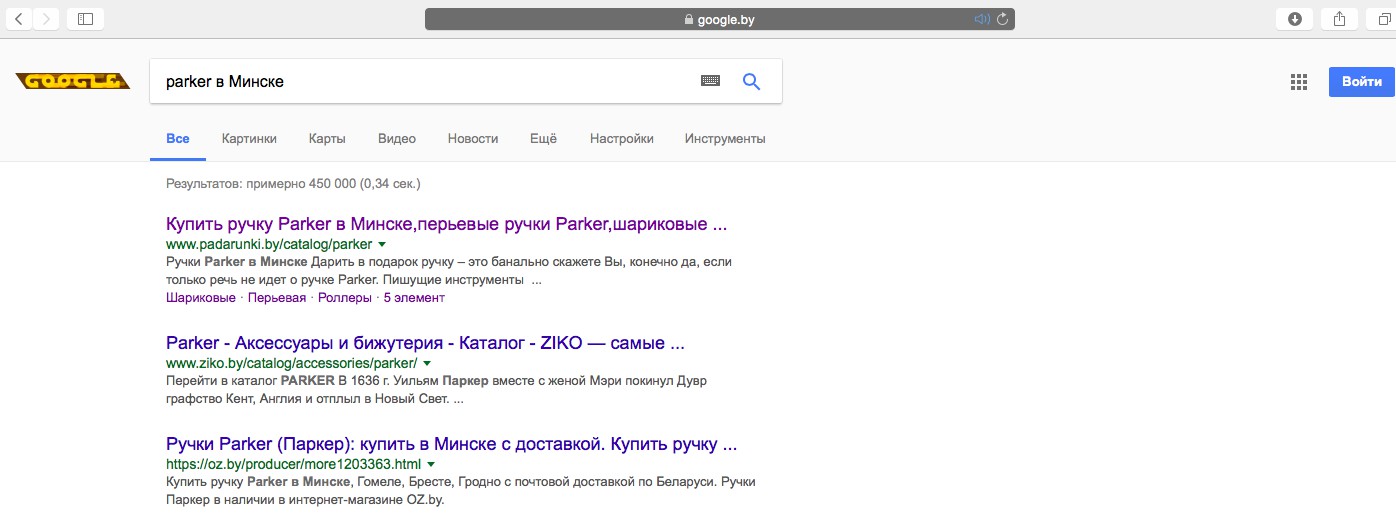This screenshot has width=1396, height=527.
Task: Click the search field with 'parker в Минске'
Action: click(420, 81)
